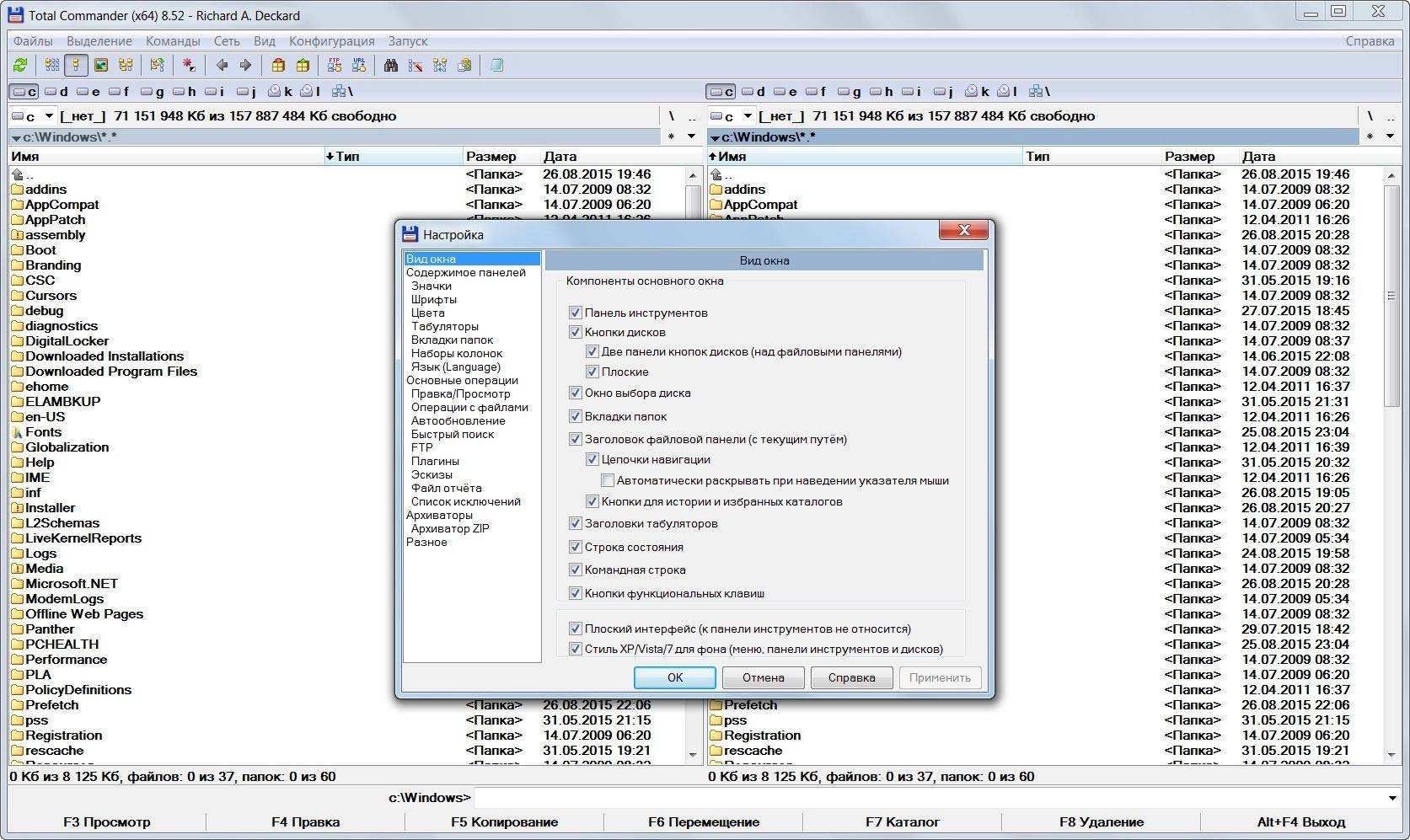1410x840 pixels.
Task: Open the 'Справка' menu at right
Action: [x=1370, y=40]
